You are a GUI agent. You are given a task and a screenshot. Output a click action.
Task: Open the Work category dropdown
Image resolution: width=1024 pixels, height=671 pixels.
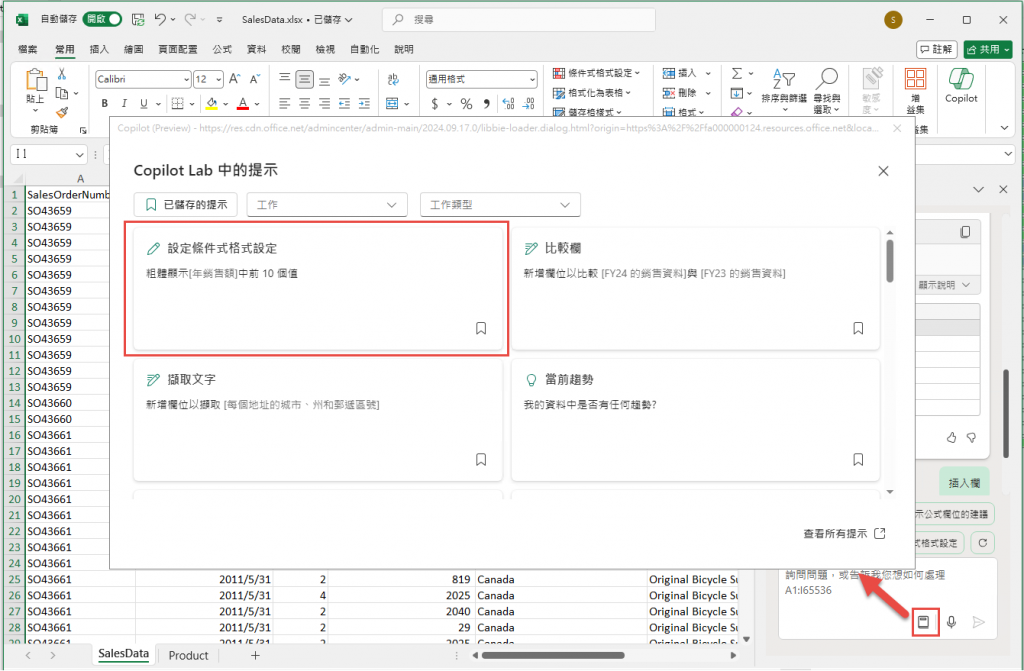(x=327, y=205)
